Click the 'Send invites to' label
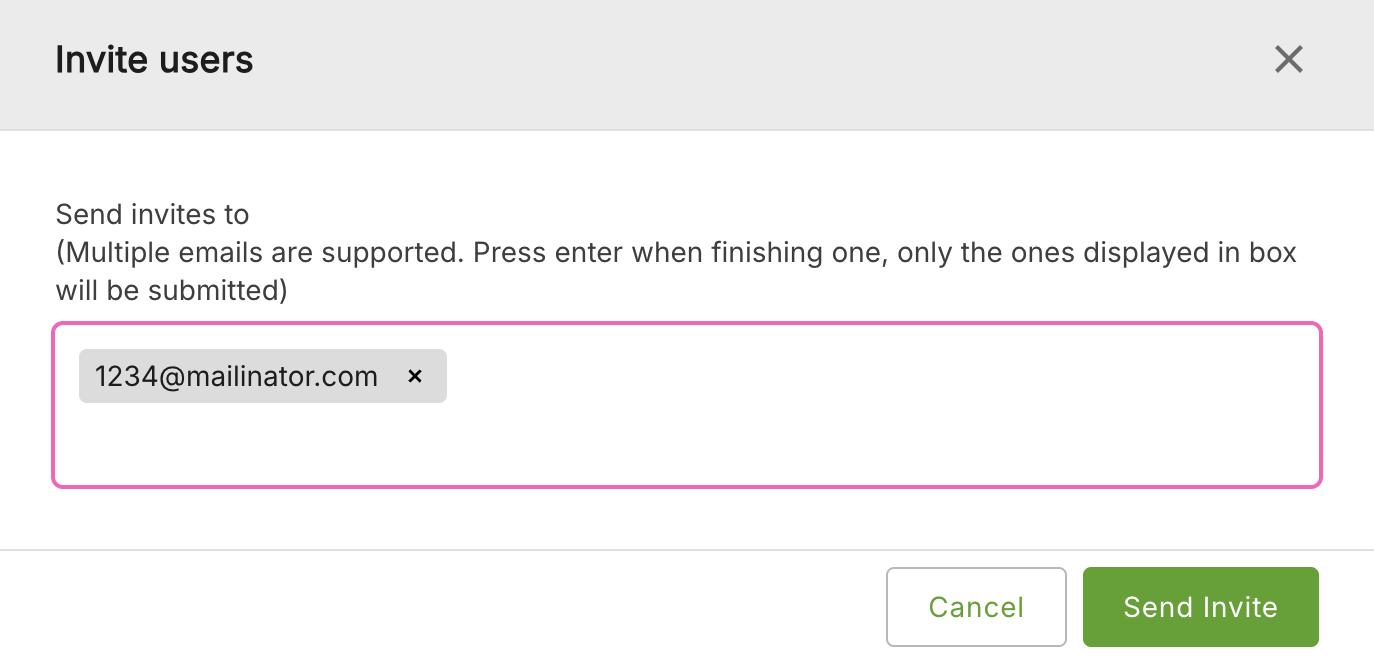1374x660 pixels. point(152,214)
